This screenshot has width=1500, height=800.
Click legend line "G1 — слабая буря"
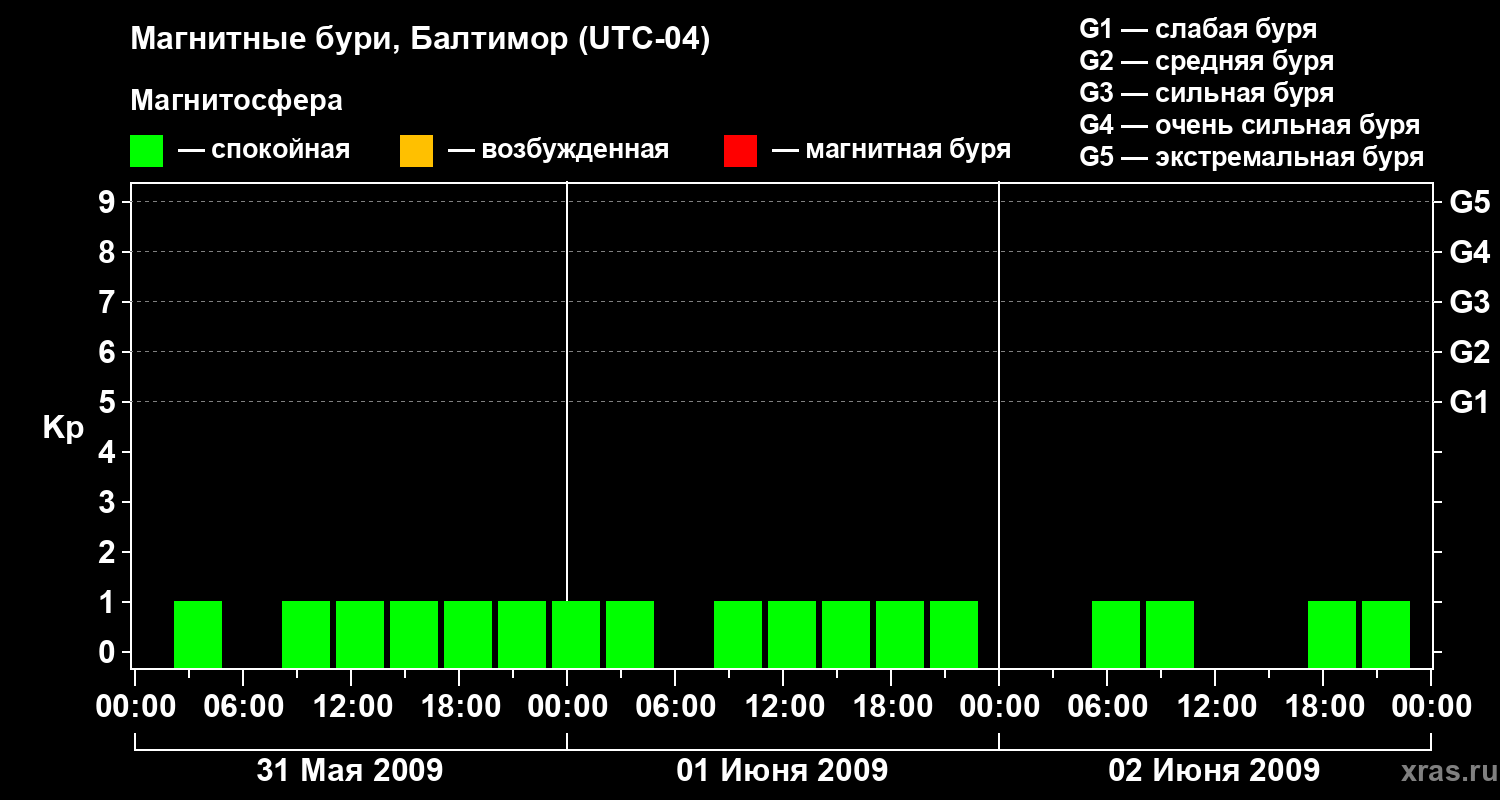(x=1198, y=29)
